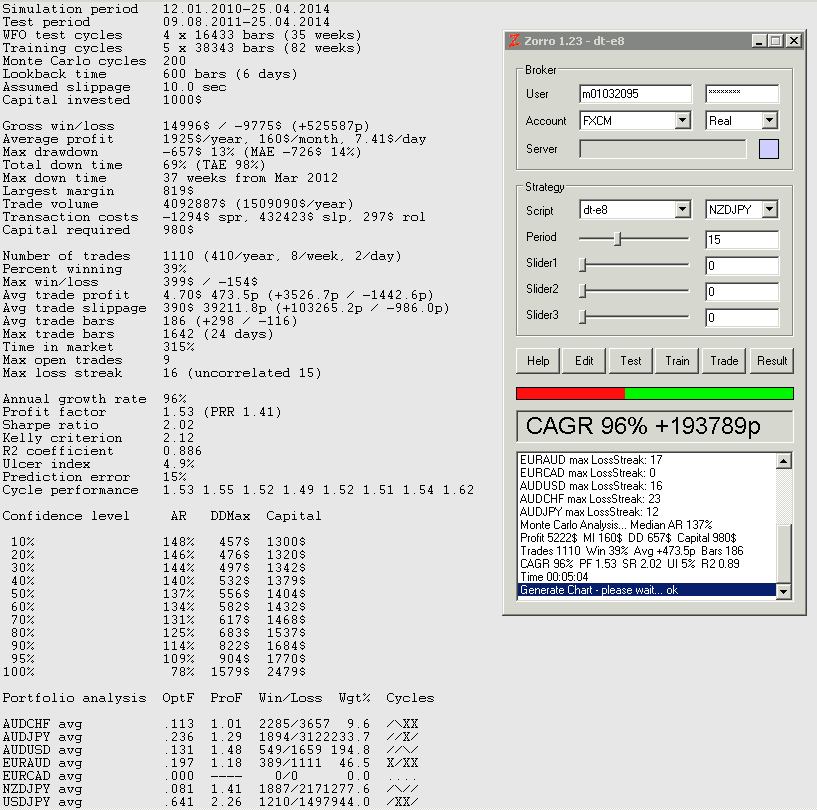Click the Trade button
This screenshot has width=817, height=810.
coord(724,361)
